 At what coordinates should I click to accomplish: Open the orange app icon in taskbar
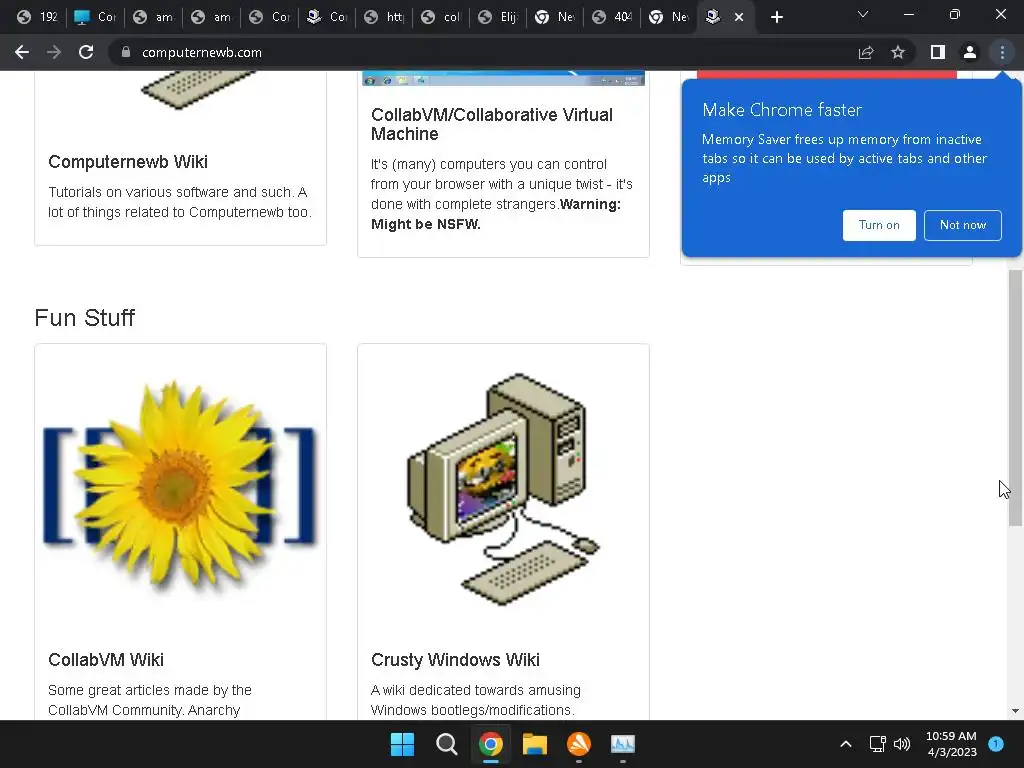pyautogui.click(x=579, y=744)
